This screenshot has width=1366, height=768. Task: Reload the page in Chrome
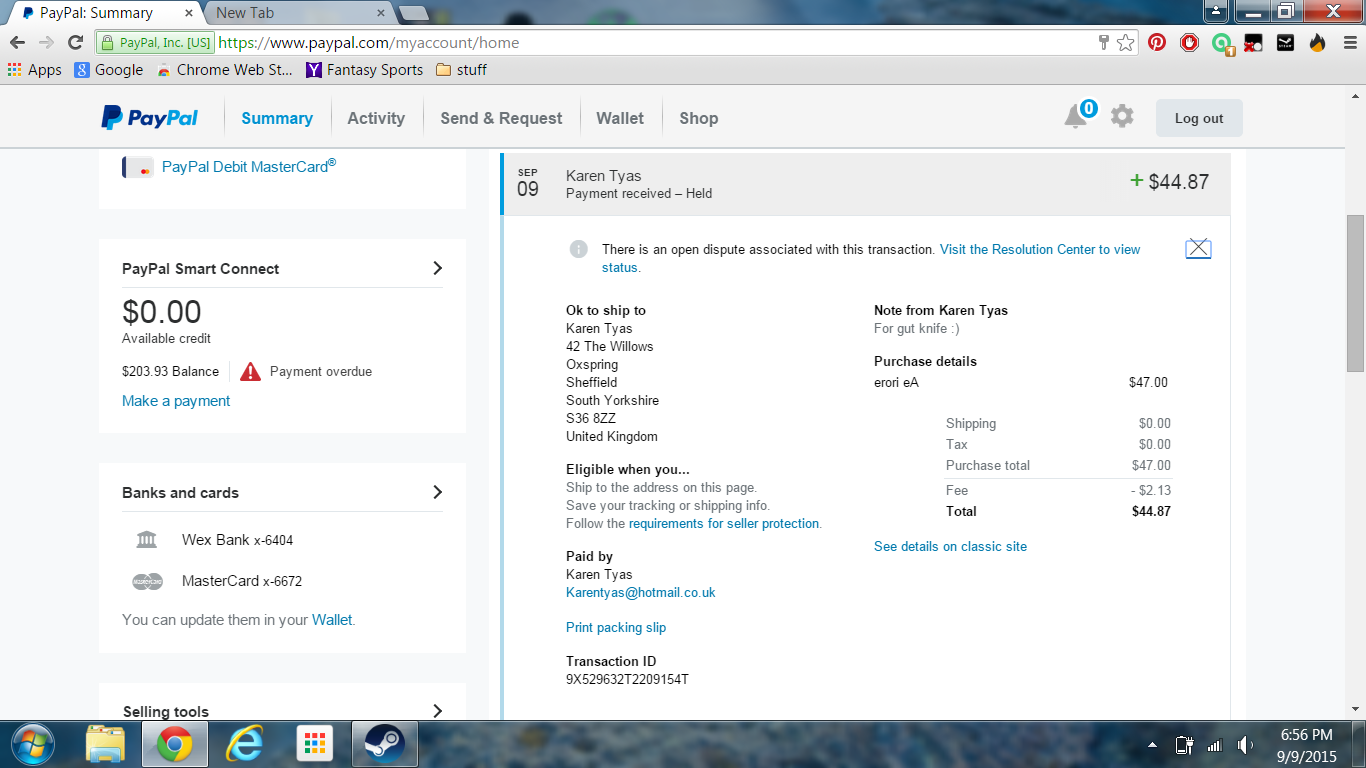tap(75, 42)
